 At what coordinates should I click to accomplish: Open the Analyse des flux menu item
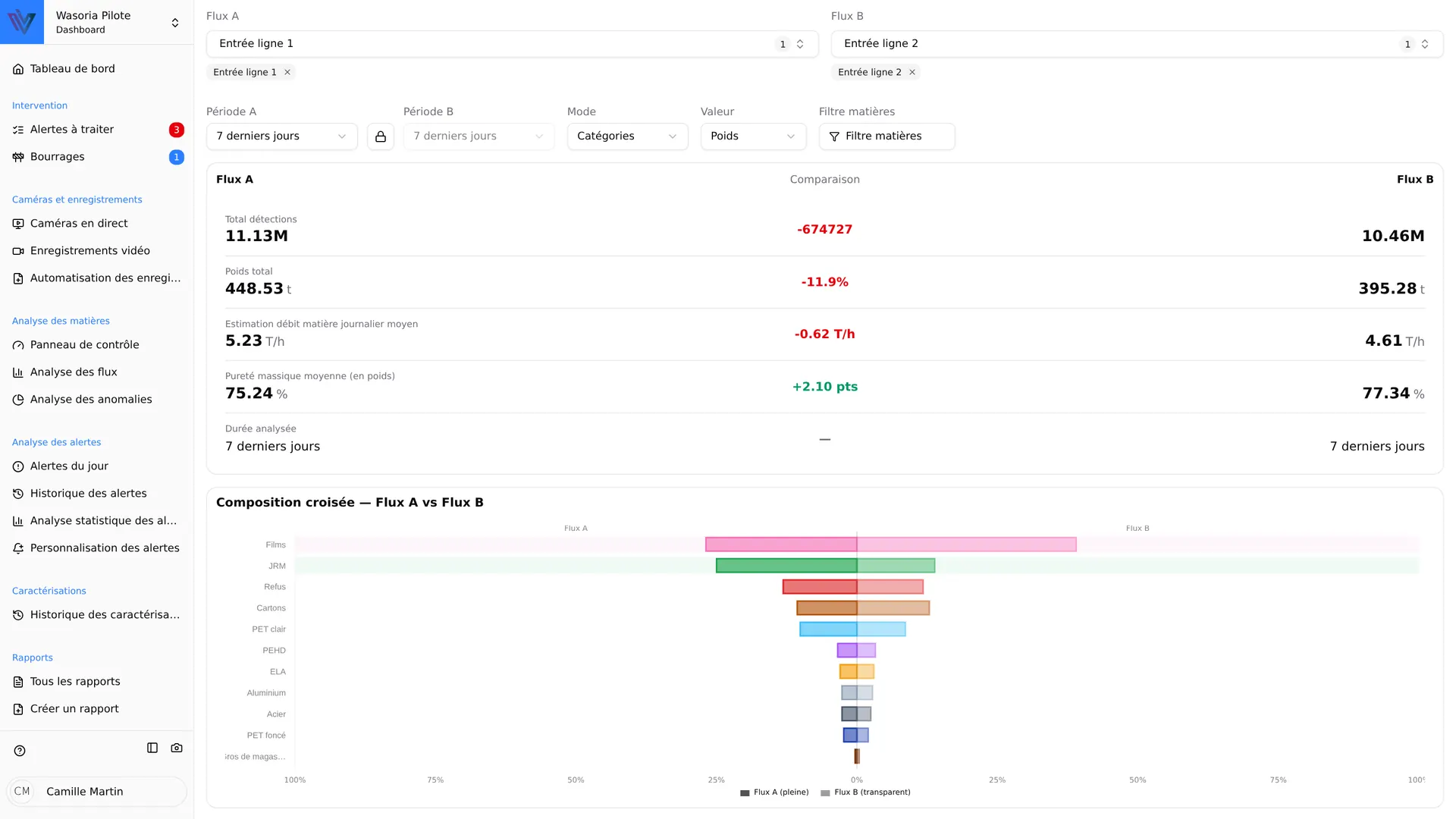pyautogui.click(x=97, y=372)
